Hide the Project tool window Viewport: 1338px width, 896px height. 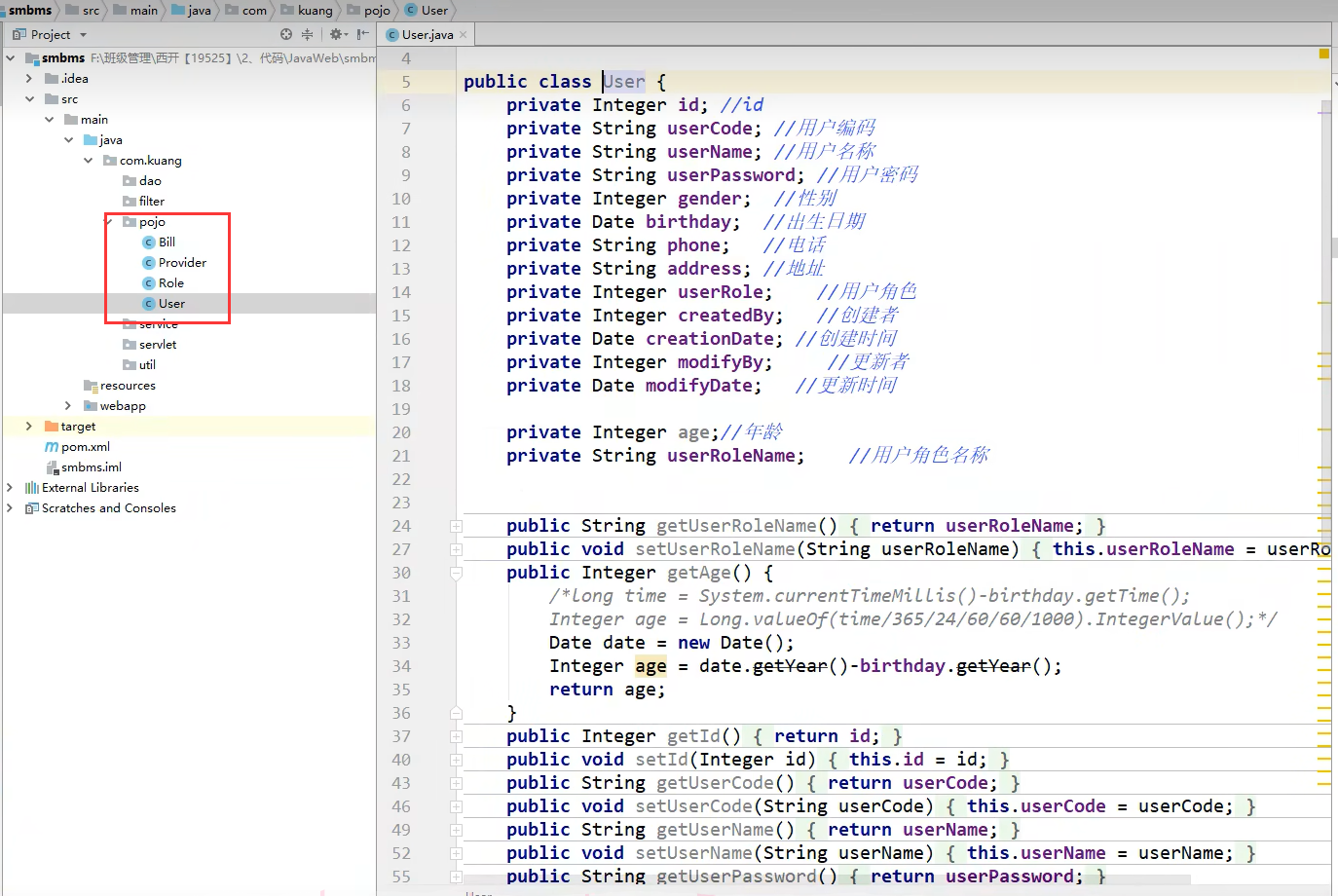pyautogui.click(x=362, y=34)
